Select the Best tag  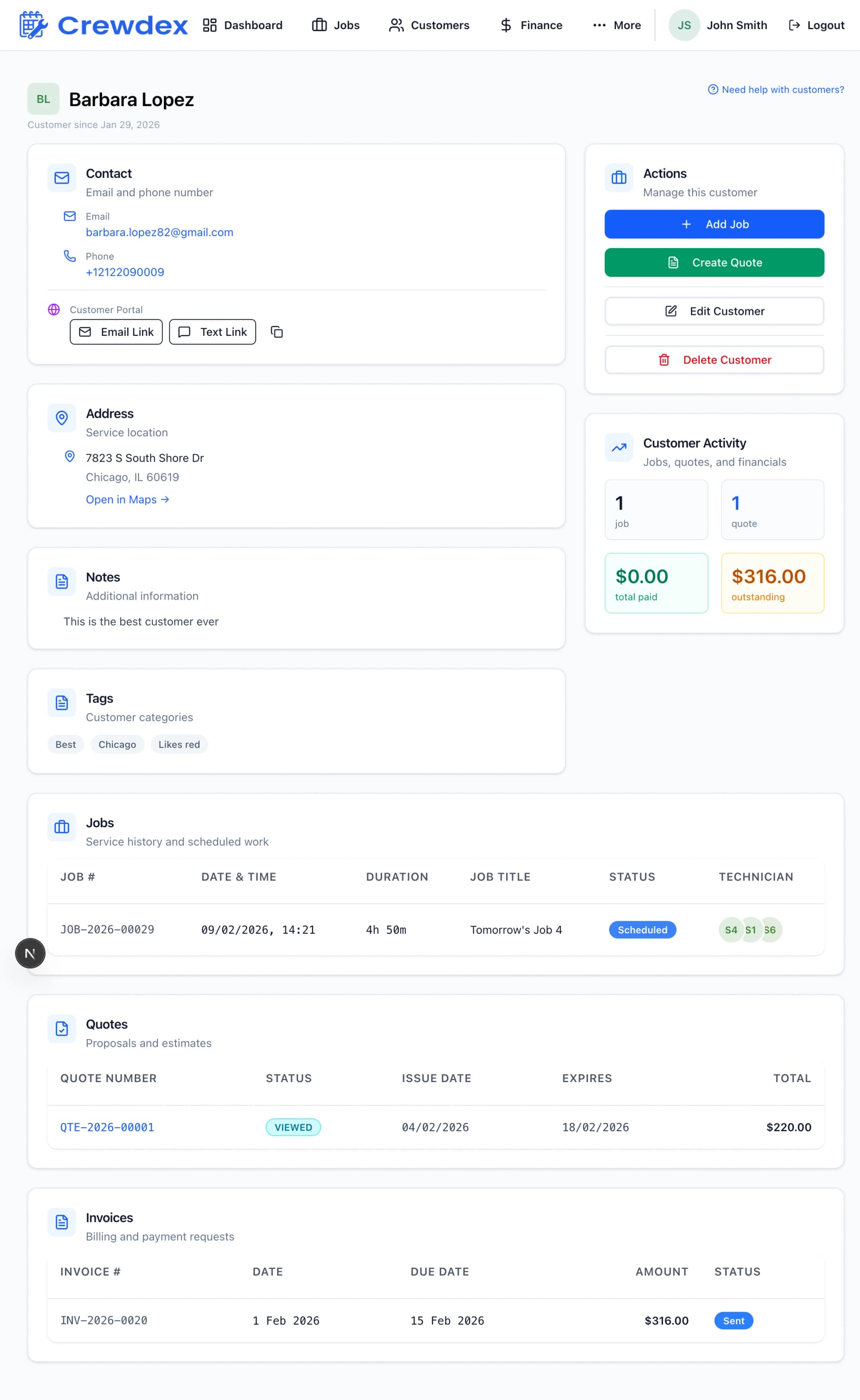point(65,744)
